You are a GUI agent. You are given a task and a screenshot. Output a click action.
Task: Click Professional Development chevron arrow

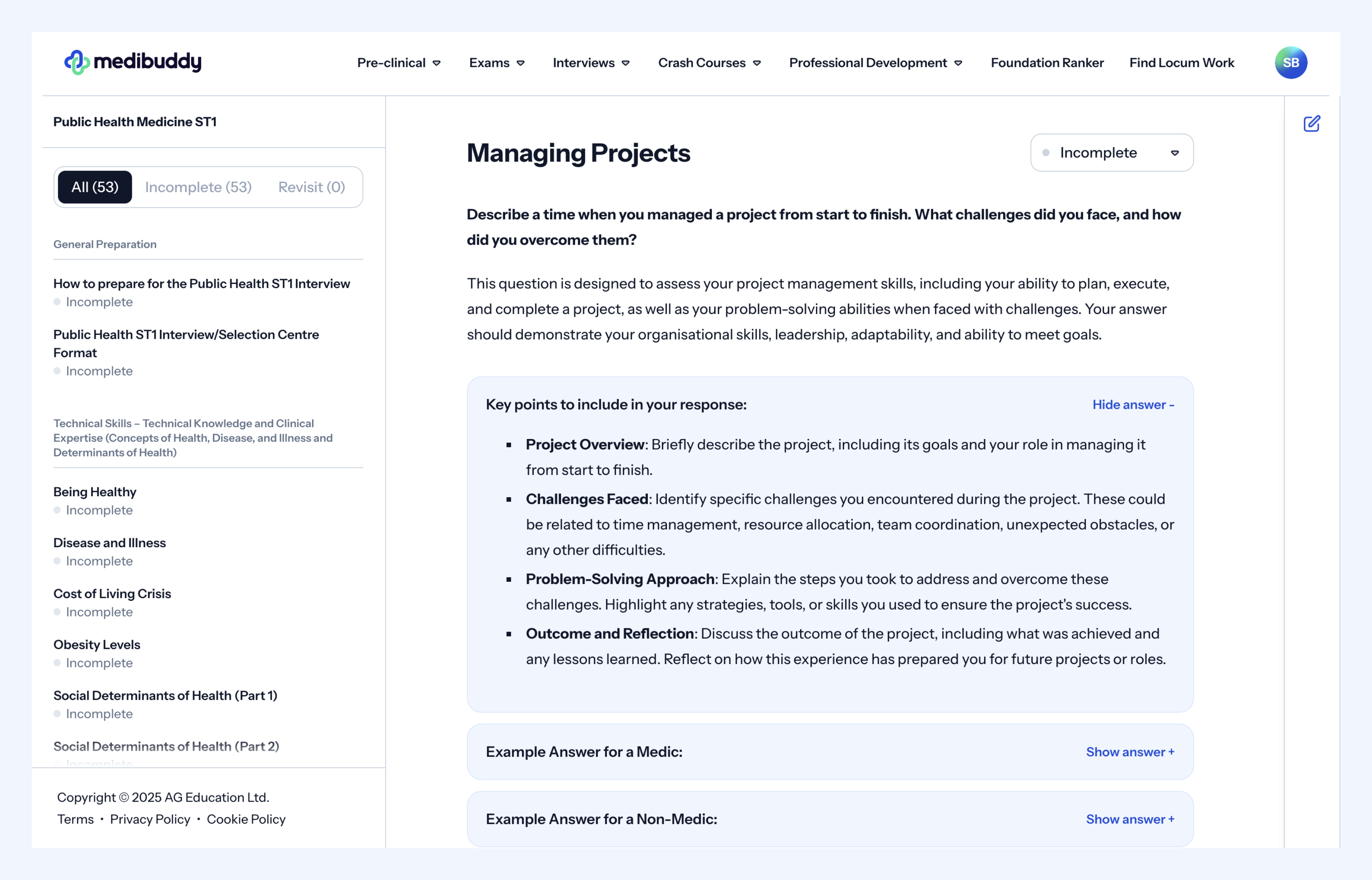(x=958, y=64)
